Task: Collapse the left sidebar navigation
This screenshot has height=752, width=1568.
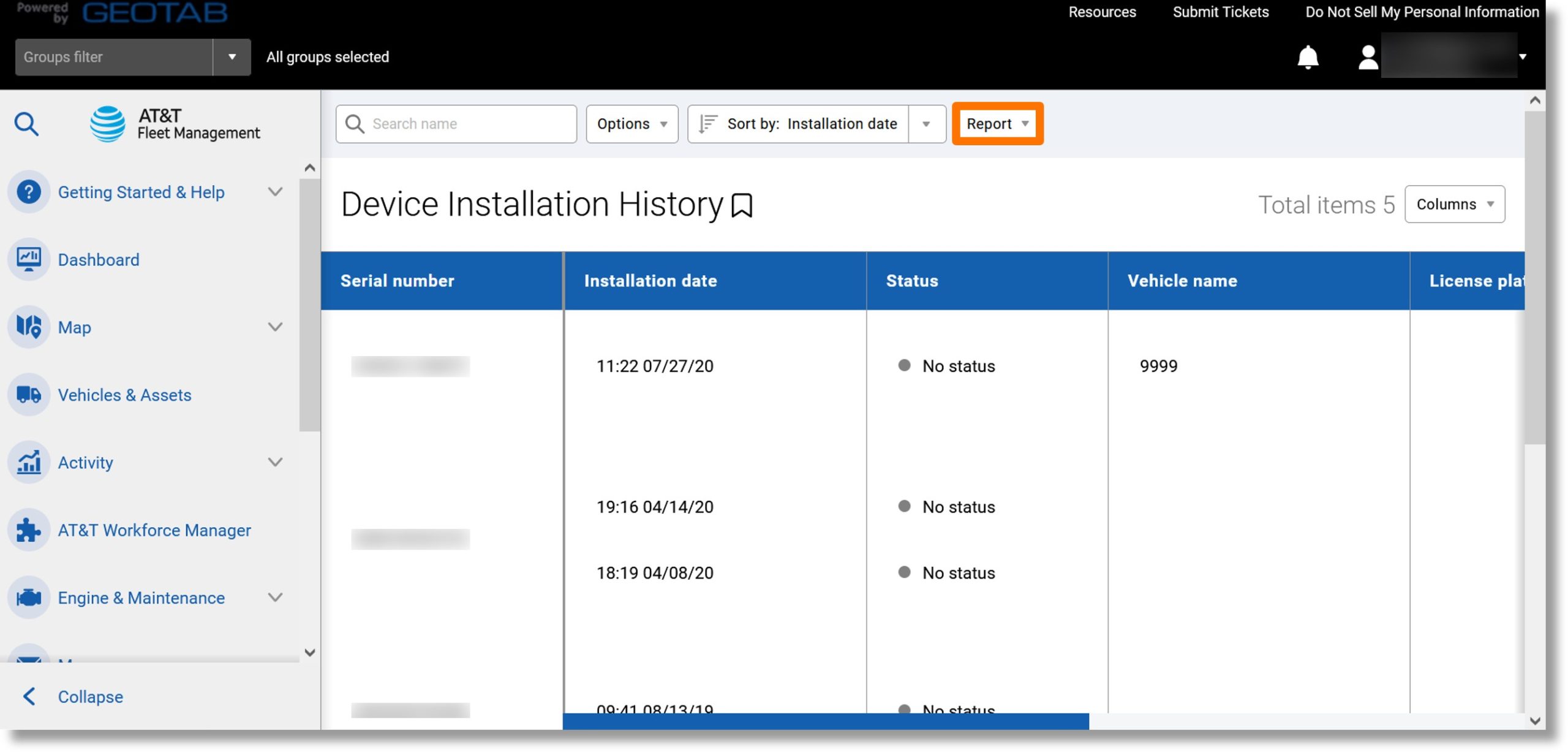Action: click(x=89, y=697)
